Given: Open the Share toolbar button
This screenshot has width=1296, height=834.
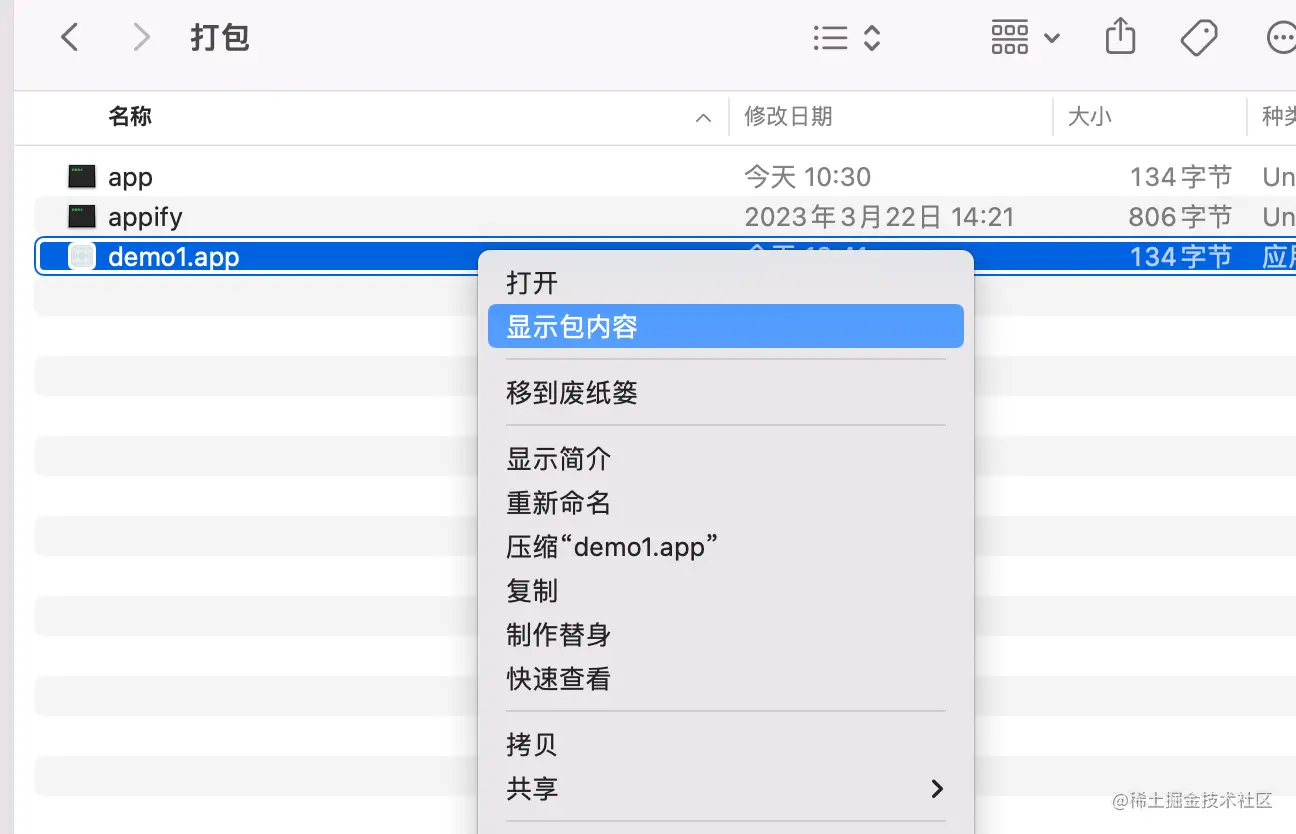Looking at the screenshot, I should click(x=1120, y=37).
